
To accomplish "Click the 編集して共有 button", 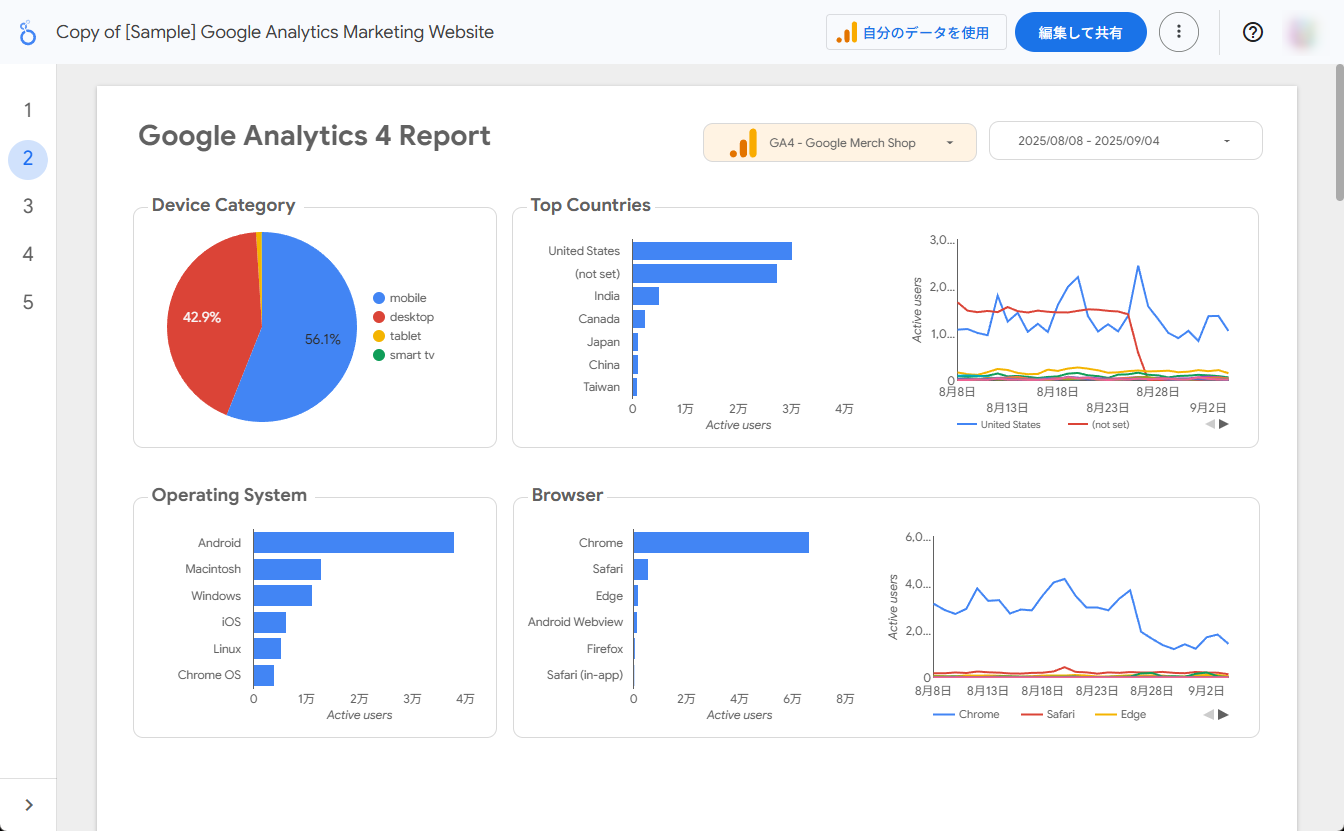I will click(x=1080, y=32).
